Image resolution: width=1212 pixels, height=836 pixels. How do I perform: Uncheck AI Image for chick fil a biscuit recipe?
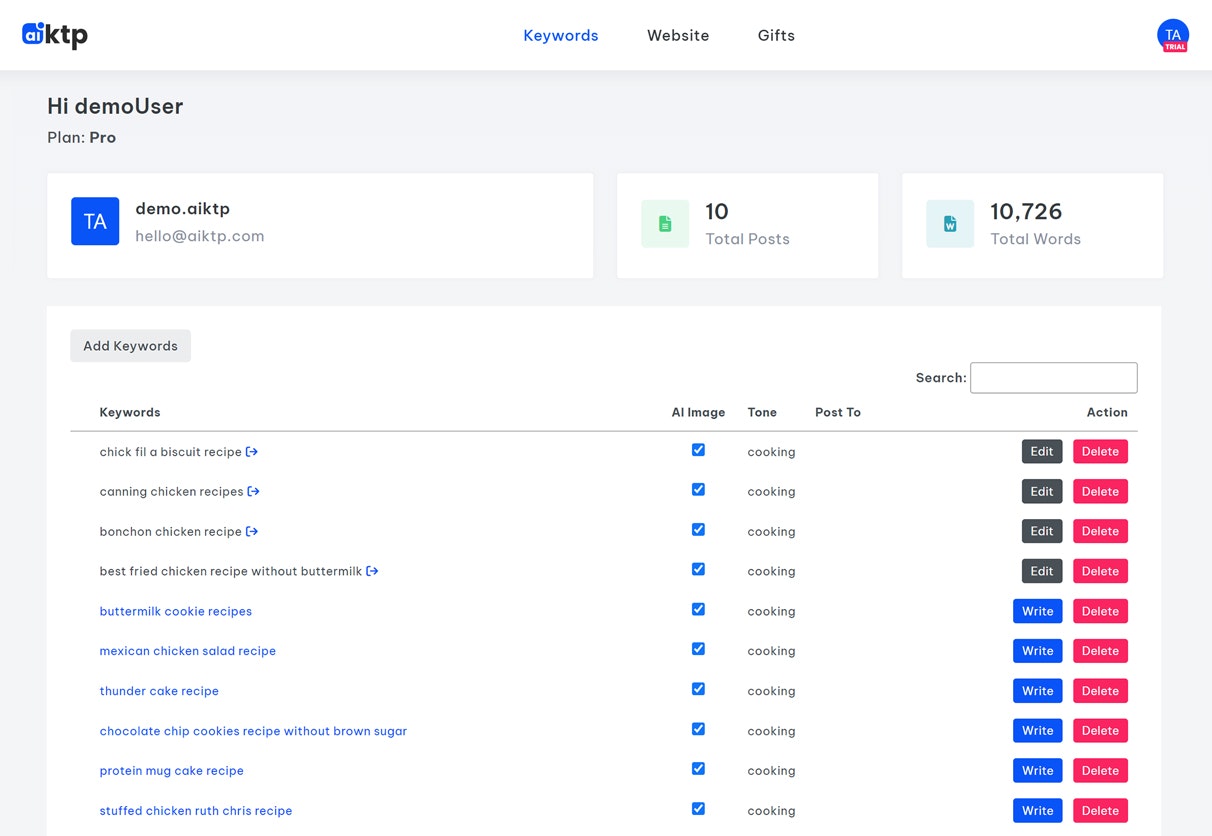click(698, 450)
